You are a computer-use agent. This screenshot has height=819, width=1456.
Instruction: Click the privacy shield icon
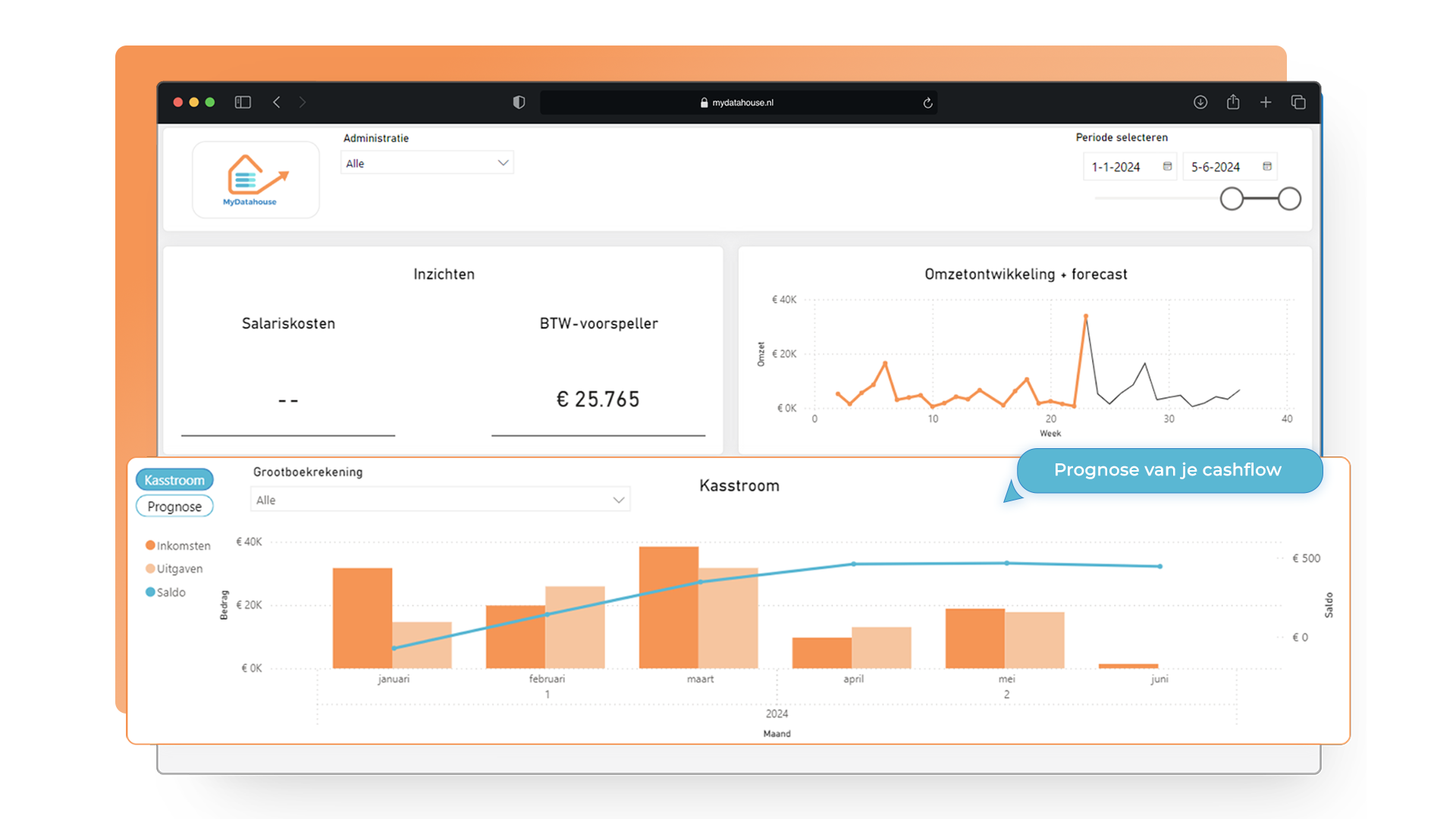point(519,102)
